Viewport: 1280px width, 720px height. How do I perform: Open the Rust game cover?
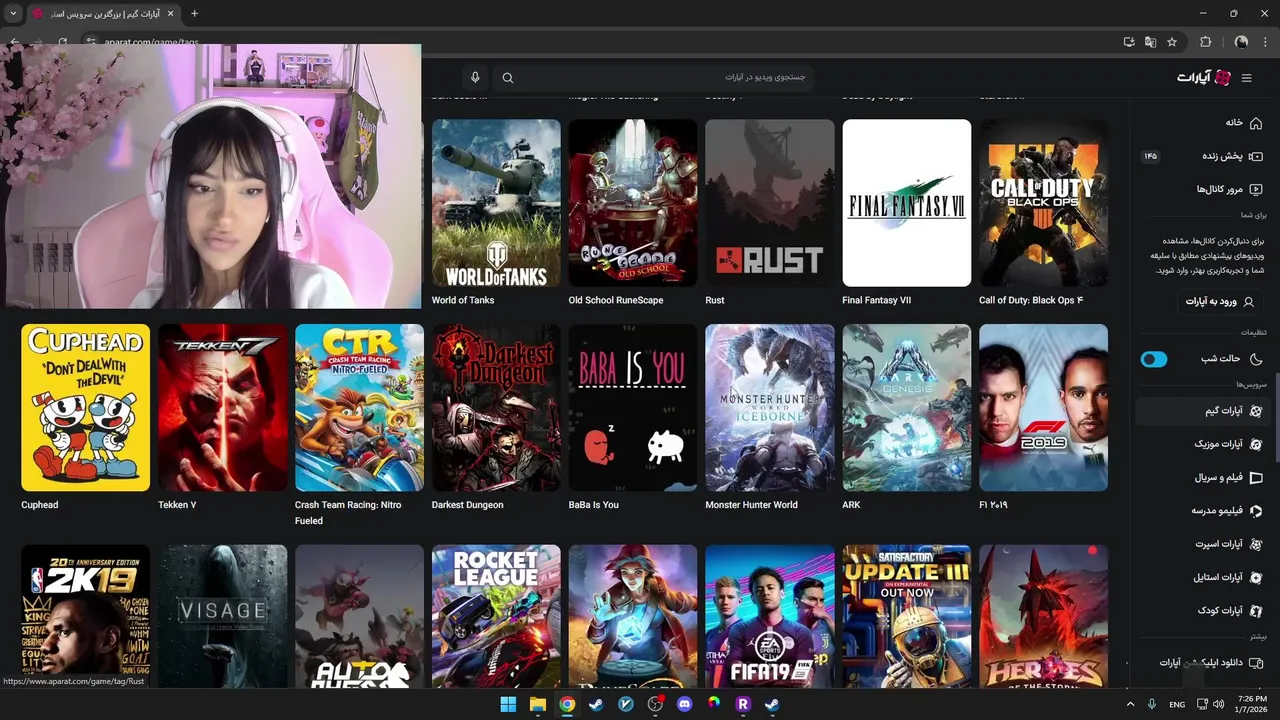770,203
